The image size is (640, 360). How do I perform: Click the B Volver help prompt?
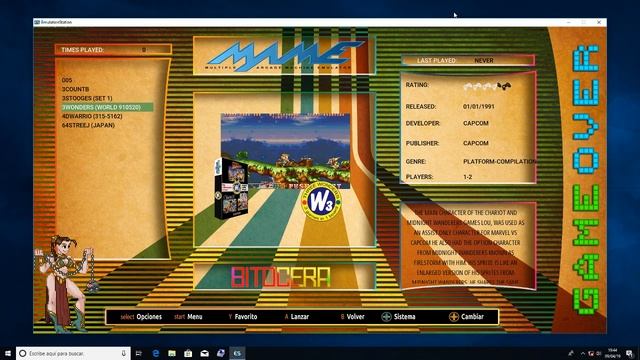pyautogui.click(x=352, y=317)
